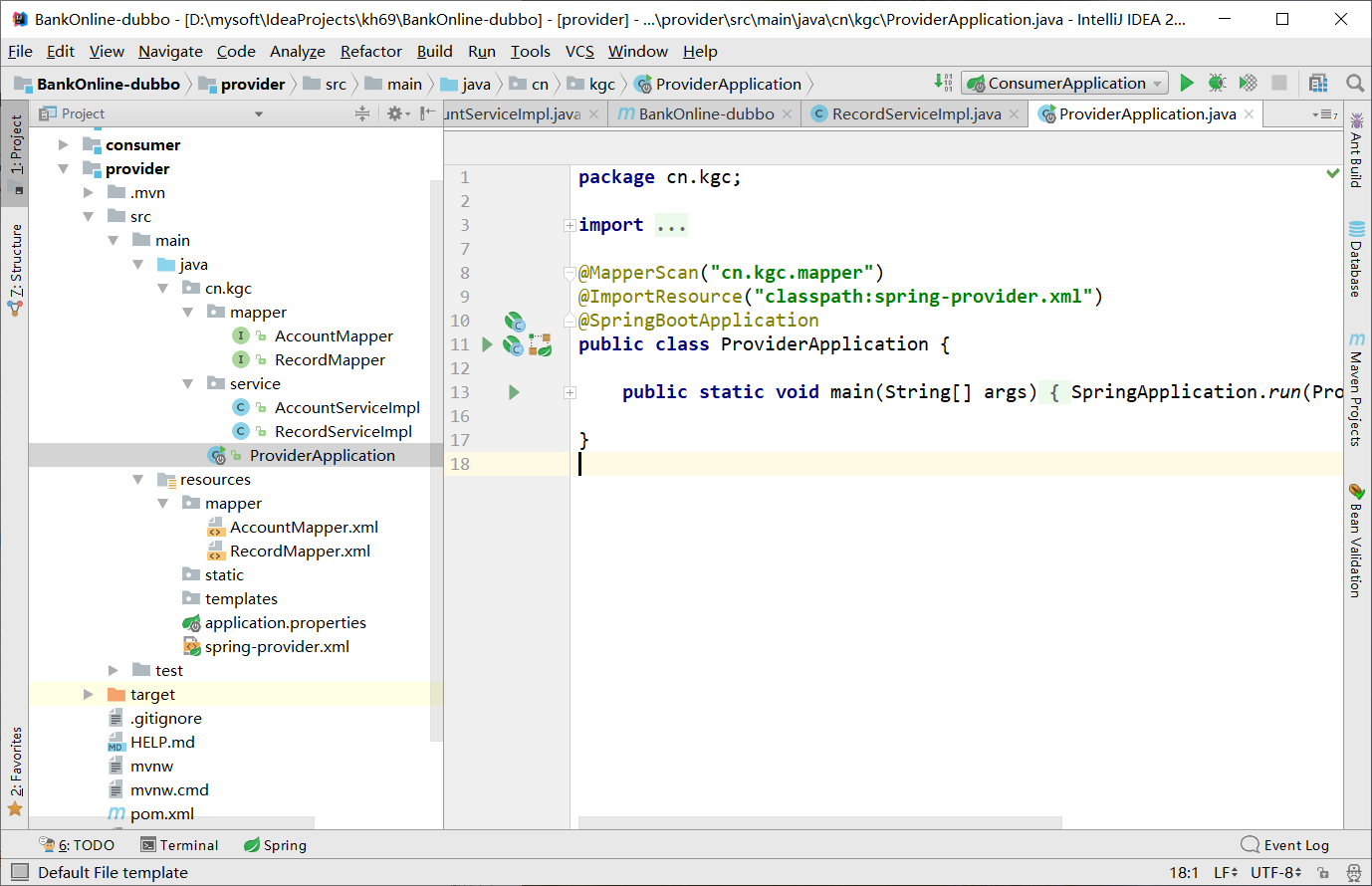This screenshot has width=1372, height=886.
Task: Open the Analyze menu
Action: (x=298, y=52)
